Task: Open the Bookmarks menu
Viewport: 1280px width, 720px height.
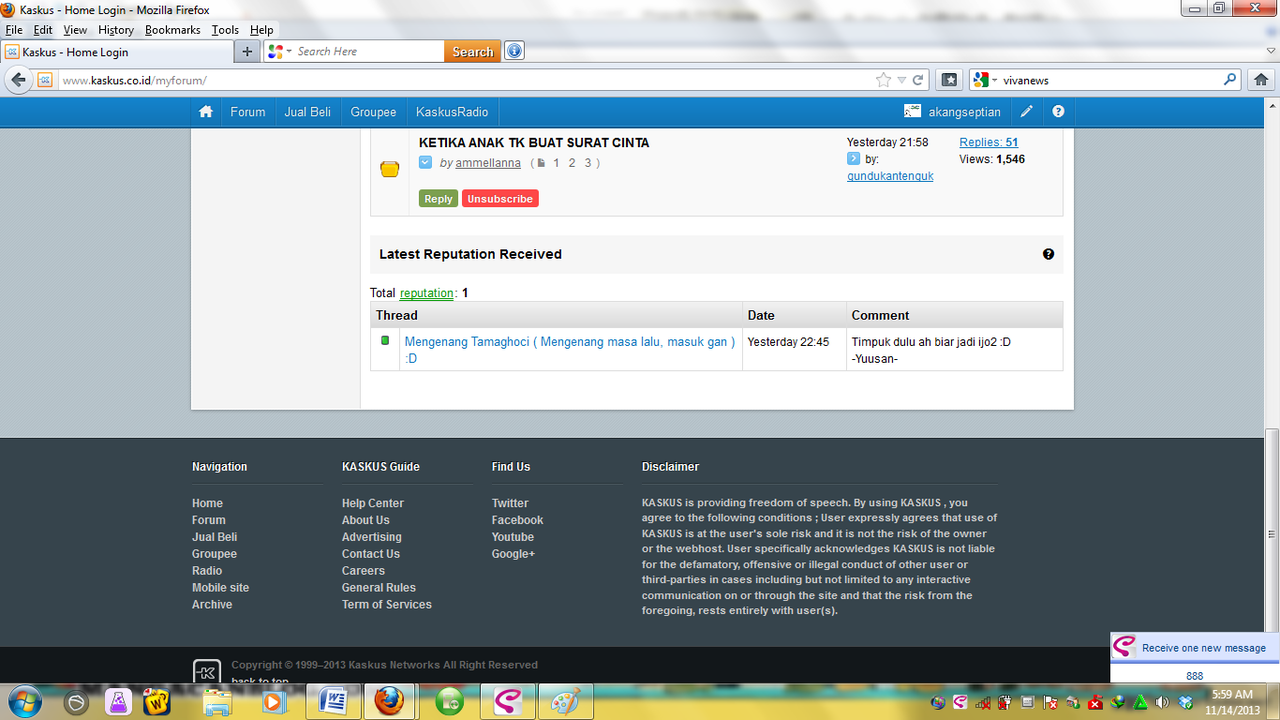Action: pyautogui.click(x=173, y=30)
